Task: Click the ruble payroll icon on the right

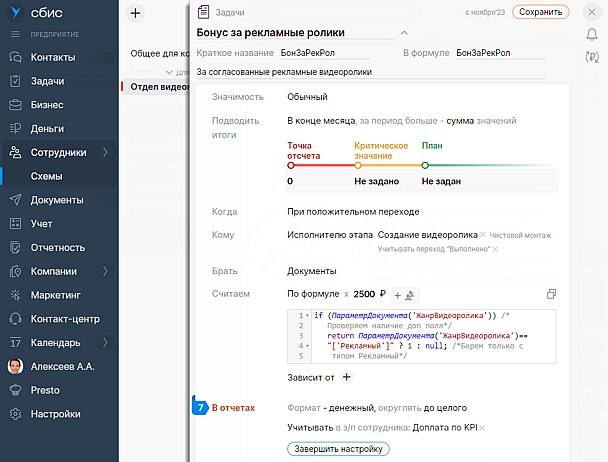Action: click(x=591, y=58)
